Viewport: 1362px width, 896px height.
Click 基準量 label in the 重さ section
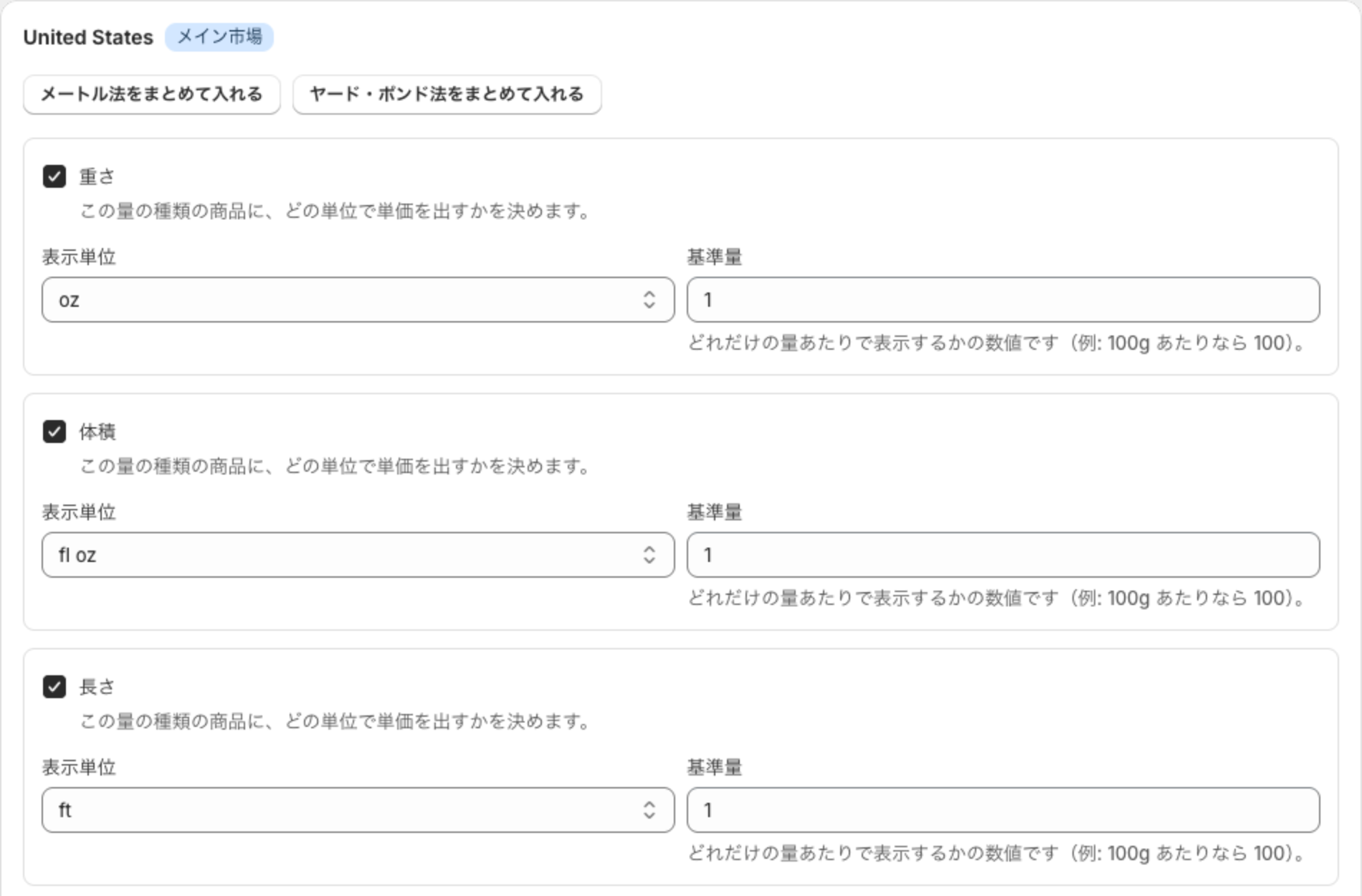pos(715,257)
